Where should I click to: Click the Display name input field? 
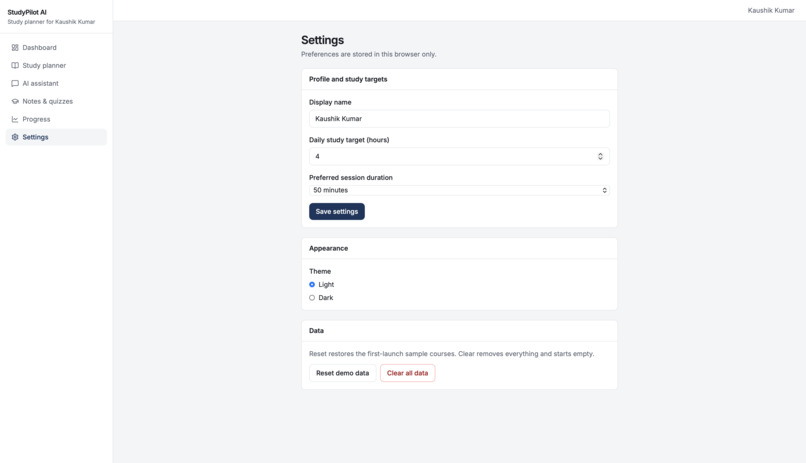tap(459, 119)
